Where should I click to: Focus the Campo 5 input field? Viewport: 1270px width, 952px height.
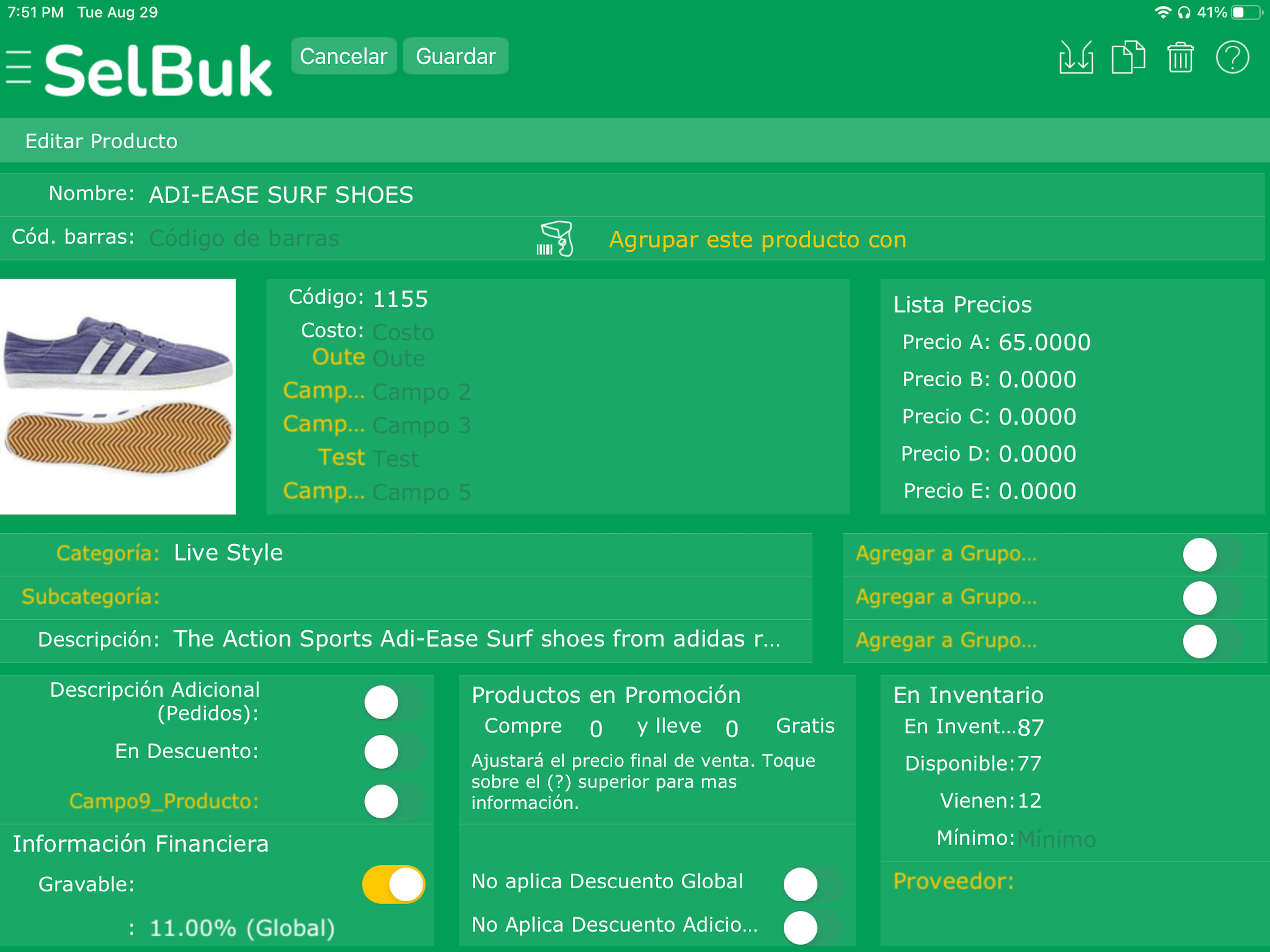point(609,492)
